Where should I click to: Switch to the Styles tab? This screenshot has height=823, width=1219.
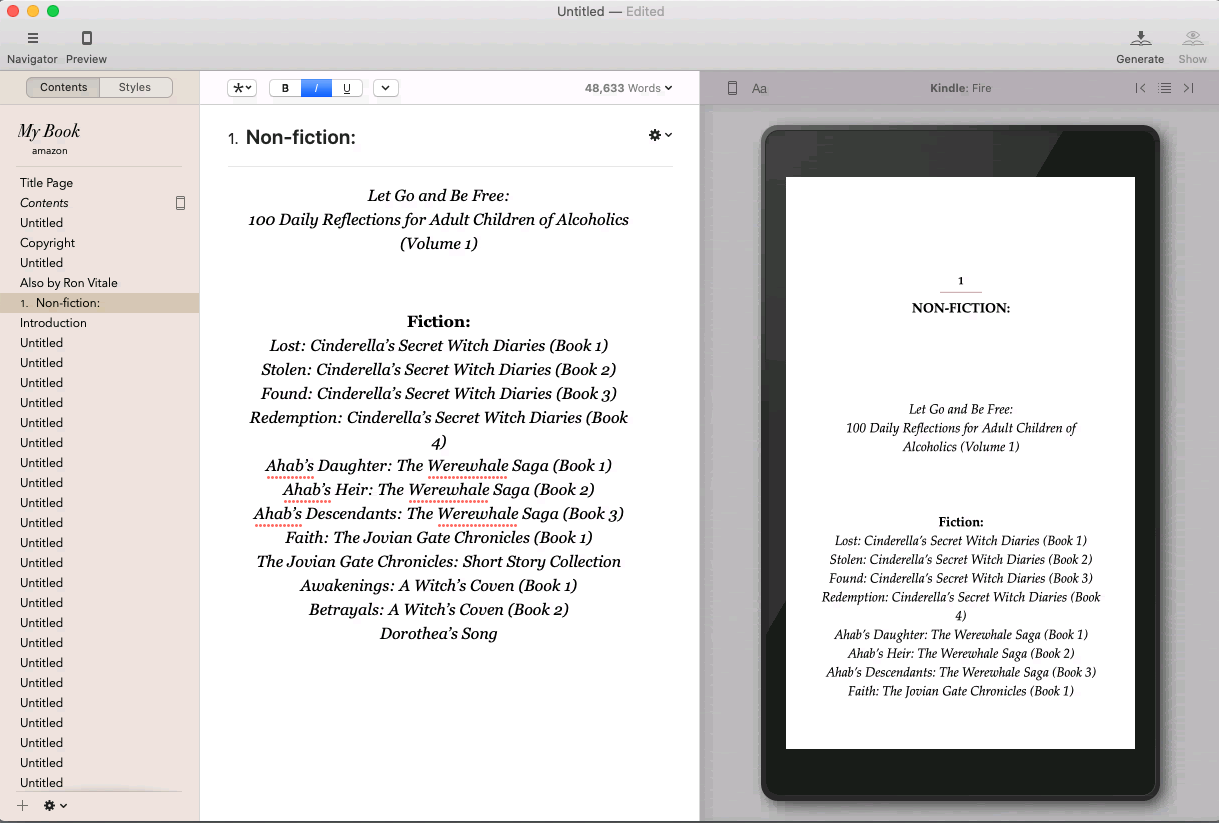coord(135,87)
